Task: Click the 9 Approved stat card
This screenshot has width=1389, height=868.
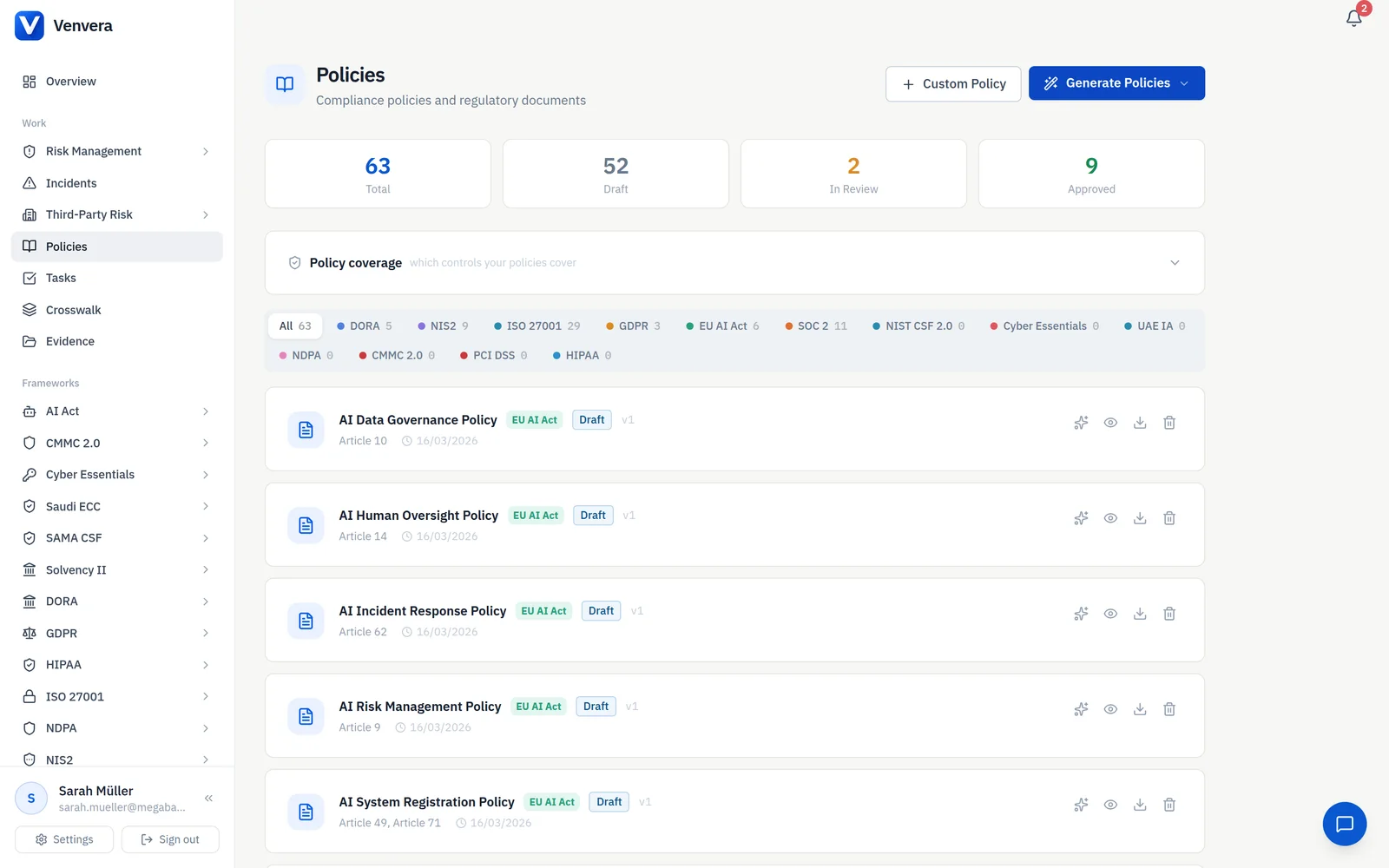Action: [1091, 174]
